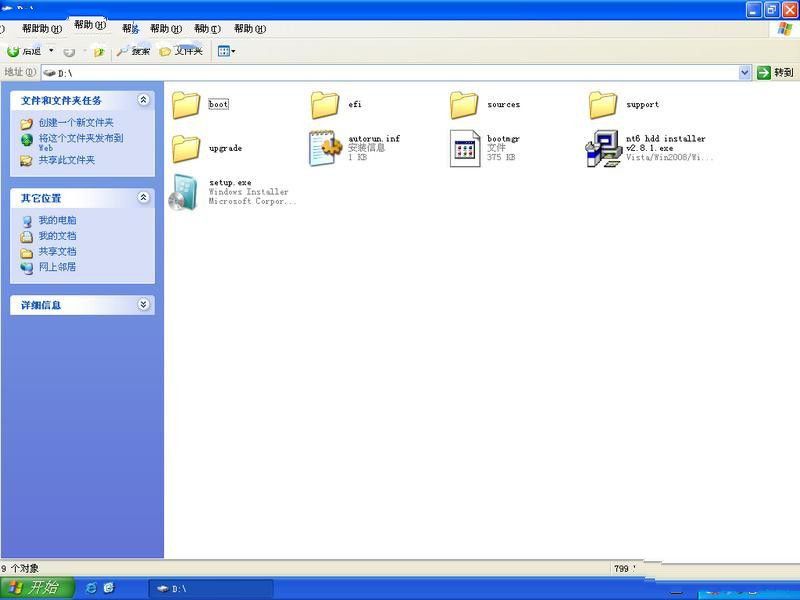Select the bootmgr file
Screen dimensions: 800x600
(x=465, y=148)
